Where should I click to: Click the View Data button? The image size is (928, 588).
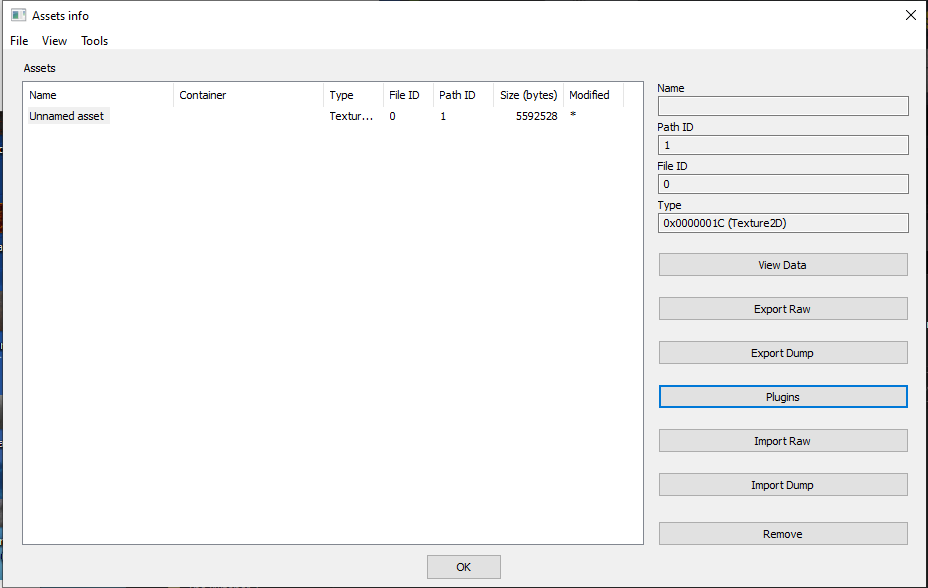coord(783,265)
